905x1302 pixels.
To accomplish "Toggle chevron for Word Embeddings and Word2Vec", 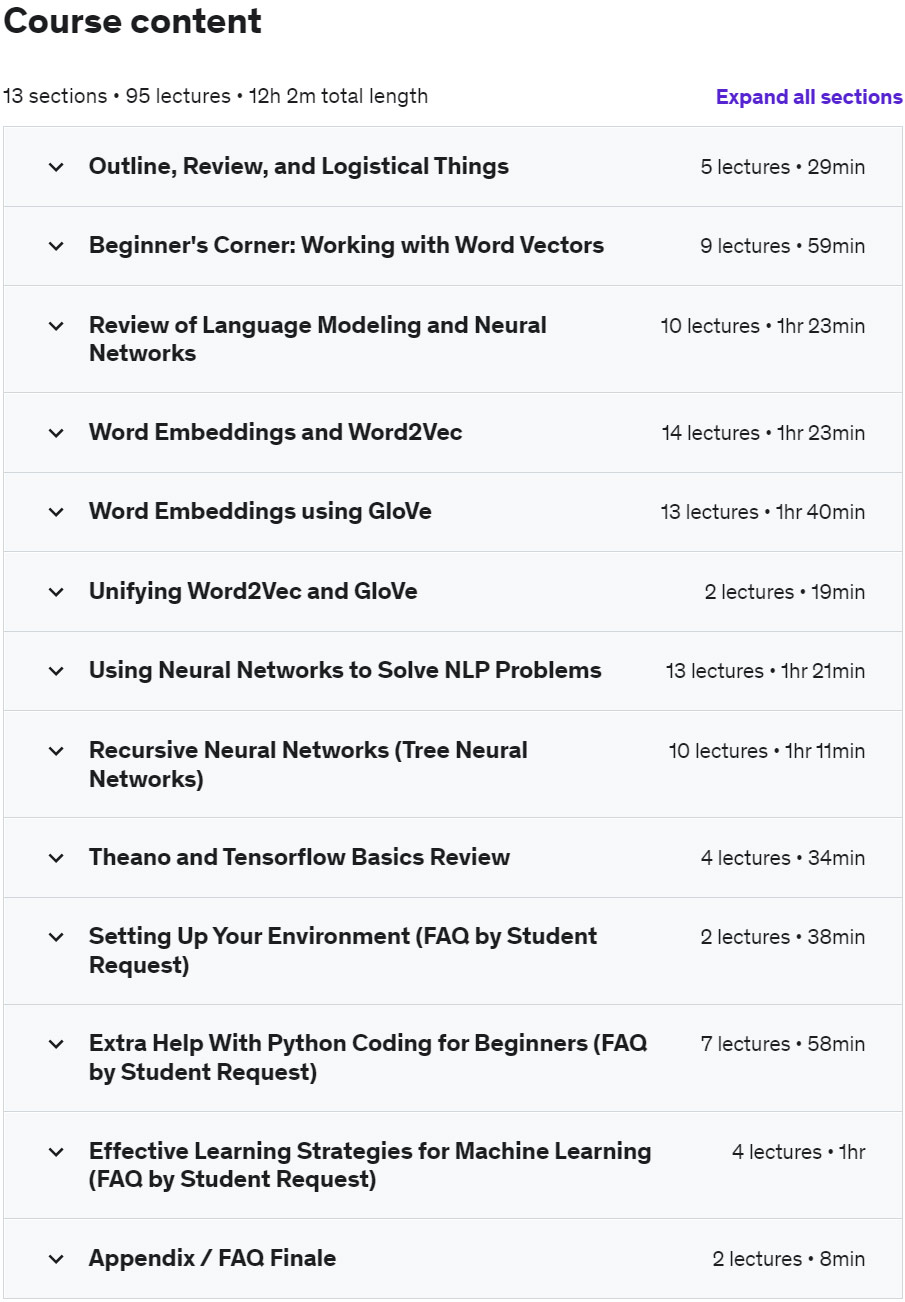I will pyautogui.click(x=56, y=433).
